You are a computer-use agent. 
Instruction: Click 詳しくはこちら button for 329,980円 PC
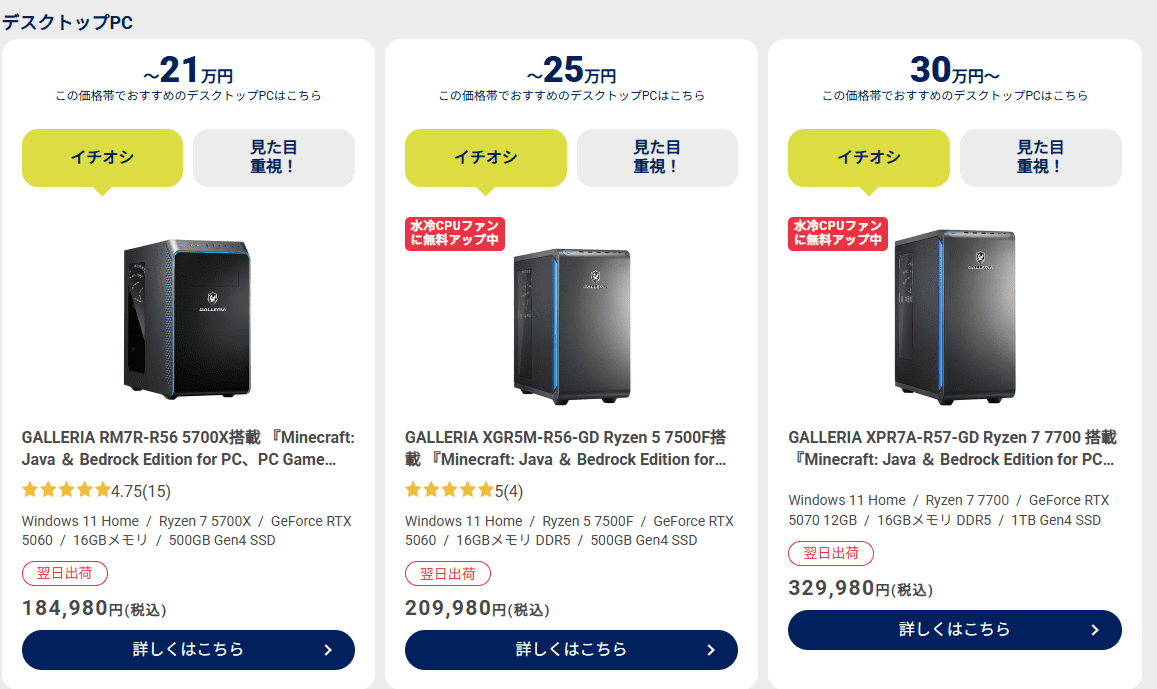click(954, 629)
